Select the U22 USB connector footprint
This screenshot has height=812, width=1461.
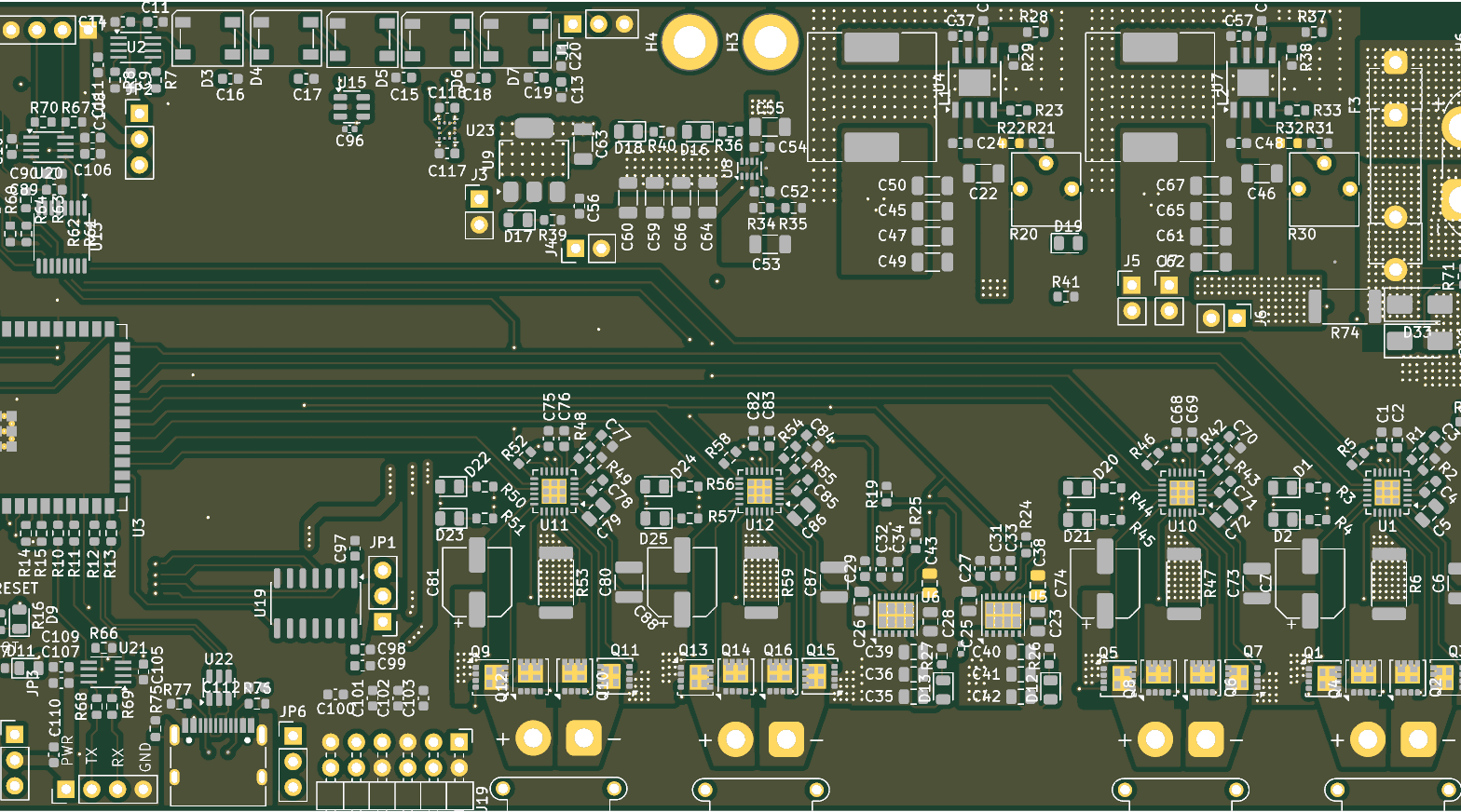[x=218, y=745]
